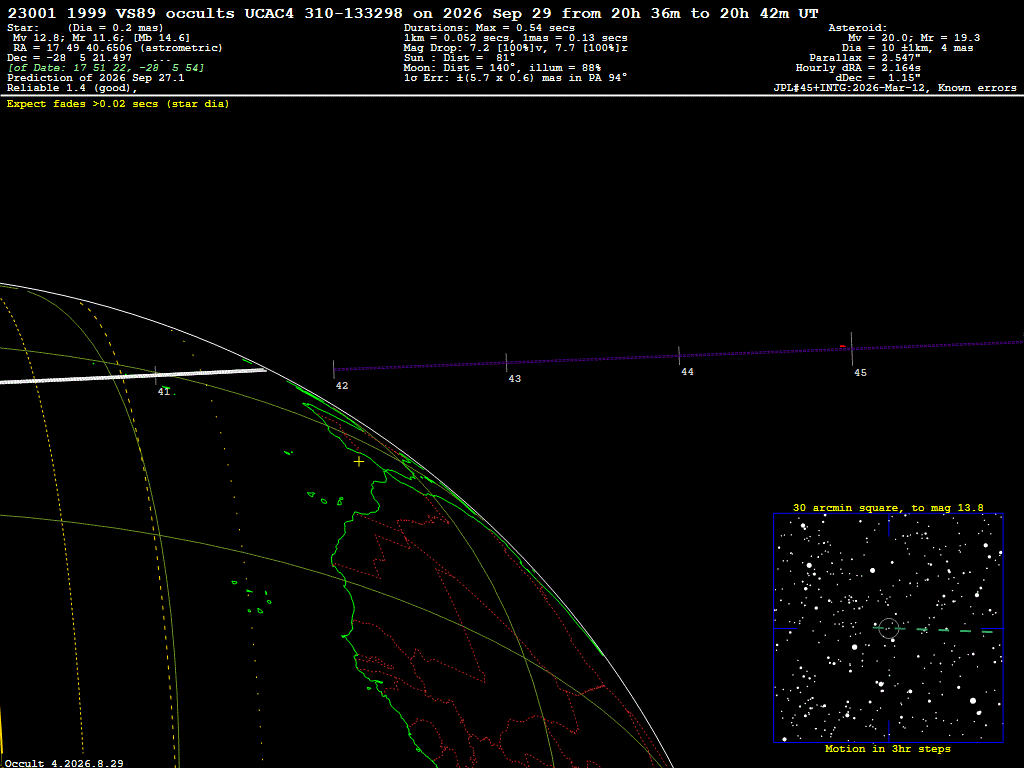Click the purple dotted asteroid path line
Viewport: 1024px width, 768px height.
click(x=679, y=356)
